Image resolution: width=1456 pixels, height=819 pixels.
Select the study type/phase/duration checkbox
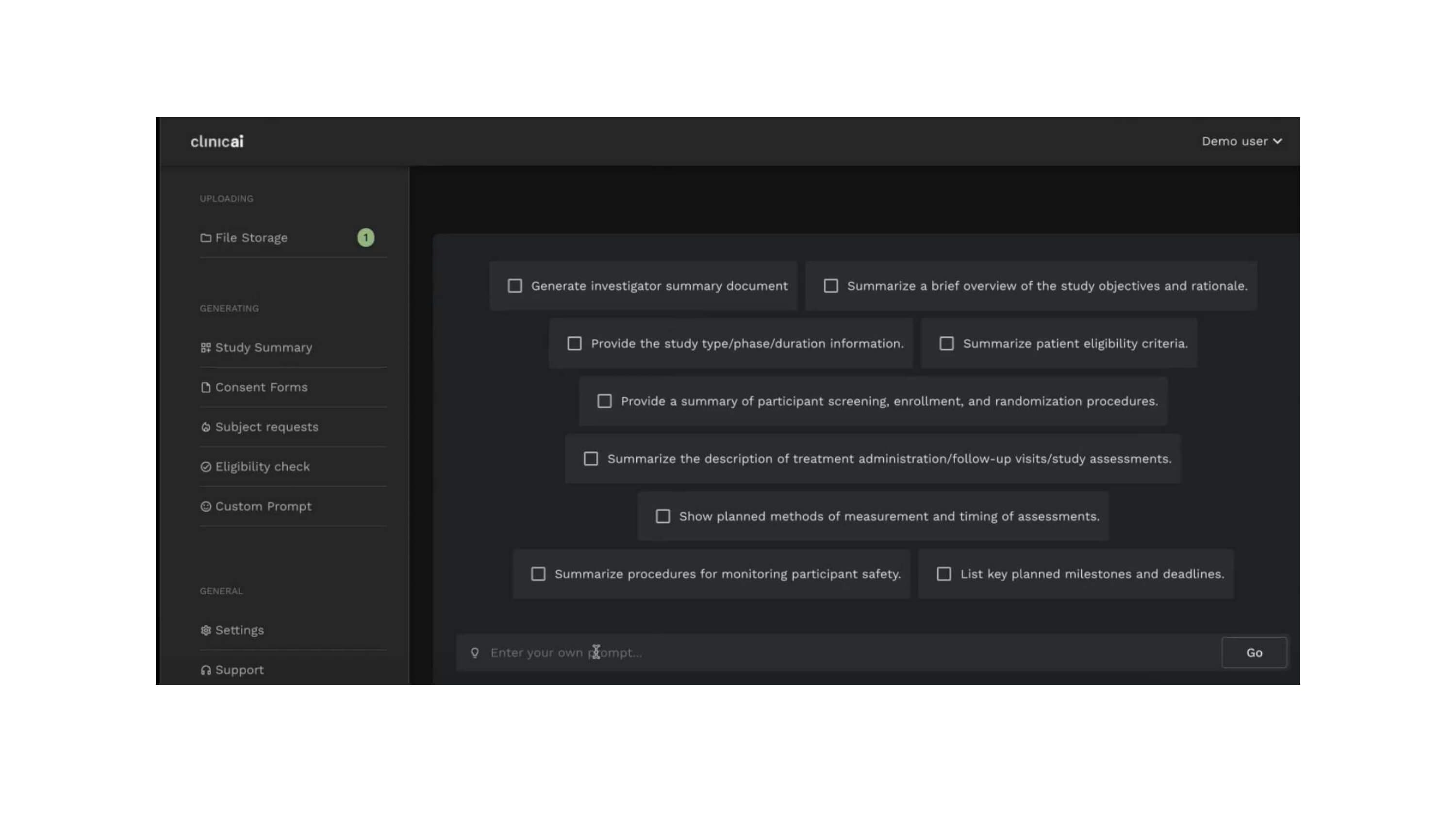tap(574, 344)
